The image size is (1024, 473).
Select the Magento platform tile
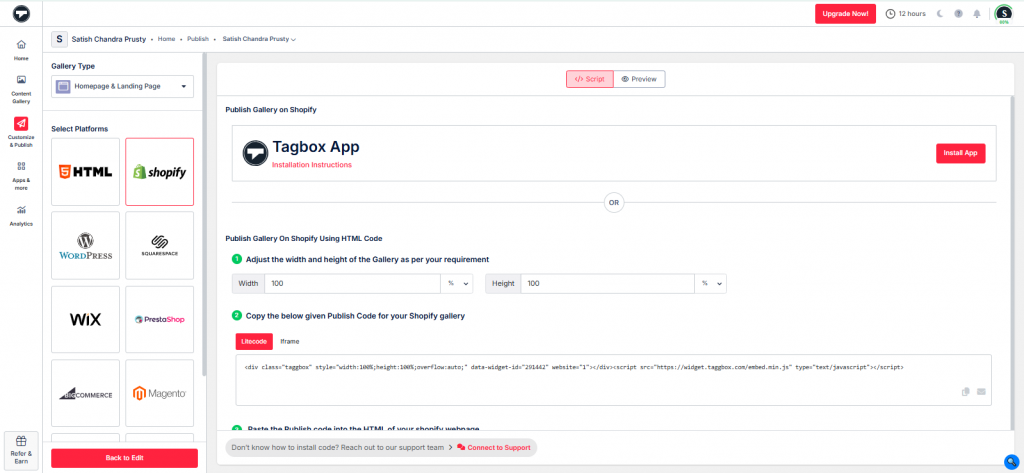tap(159, 393)
